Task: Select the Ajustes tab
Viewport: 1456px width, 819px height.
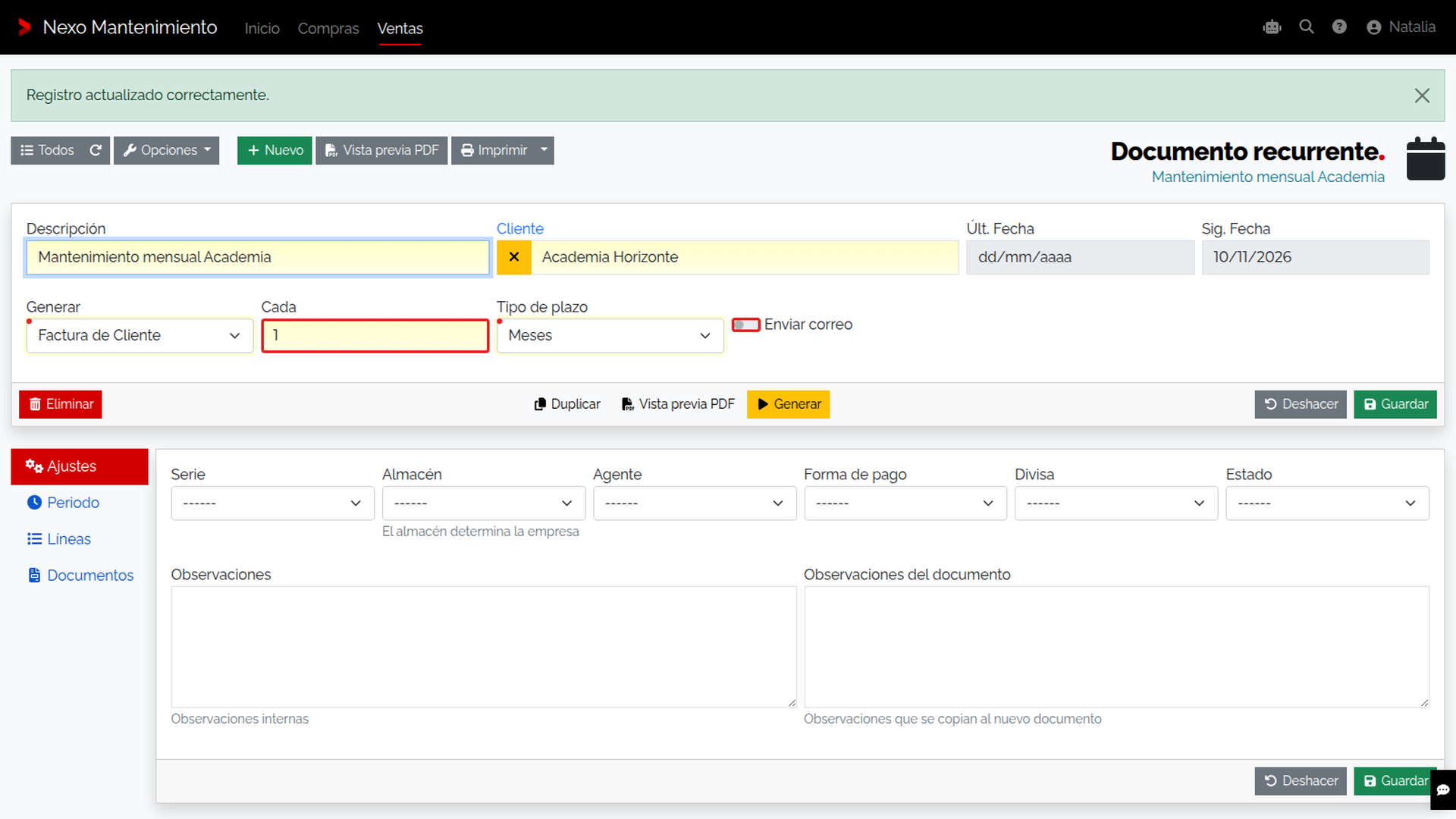Action: pyautogui.click(x=80, y=466)
